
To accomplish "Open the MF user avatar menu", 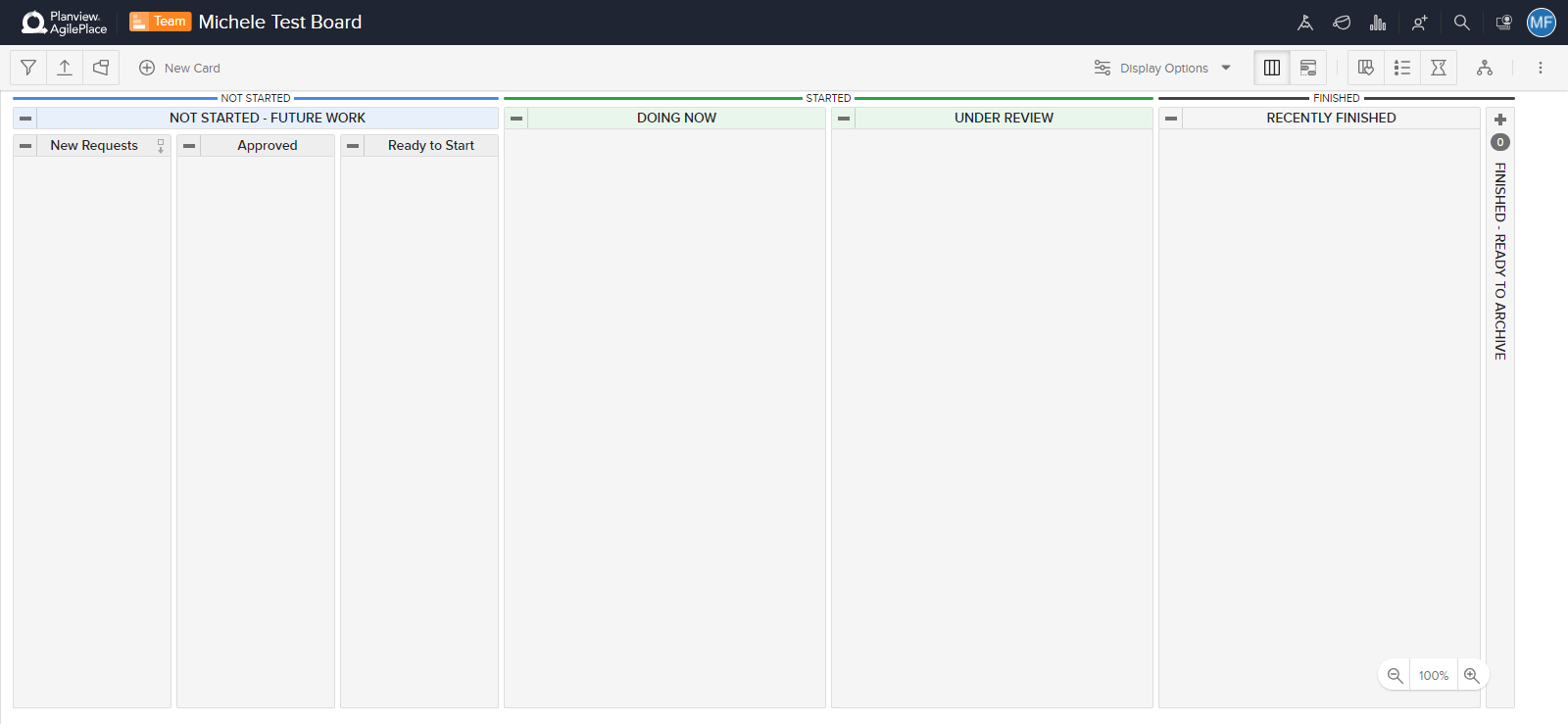I will coord(1542,23).
